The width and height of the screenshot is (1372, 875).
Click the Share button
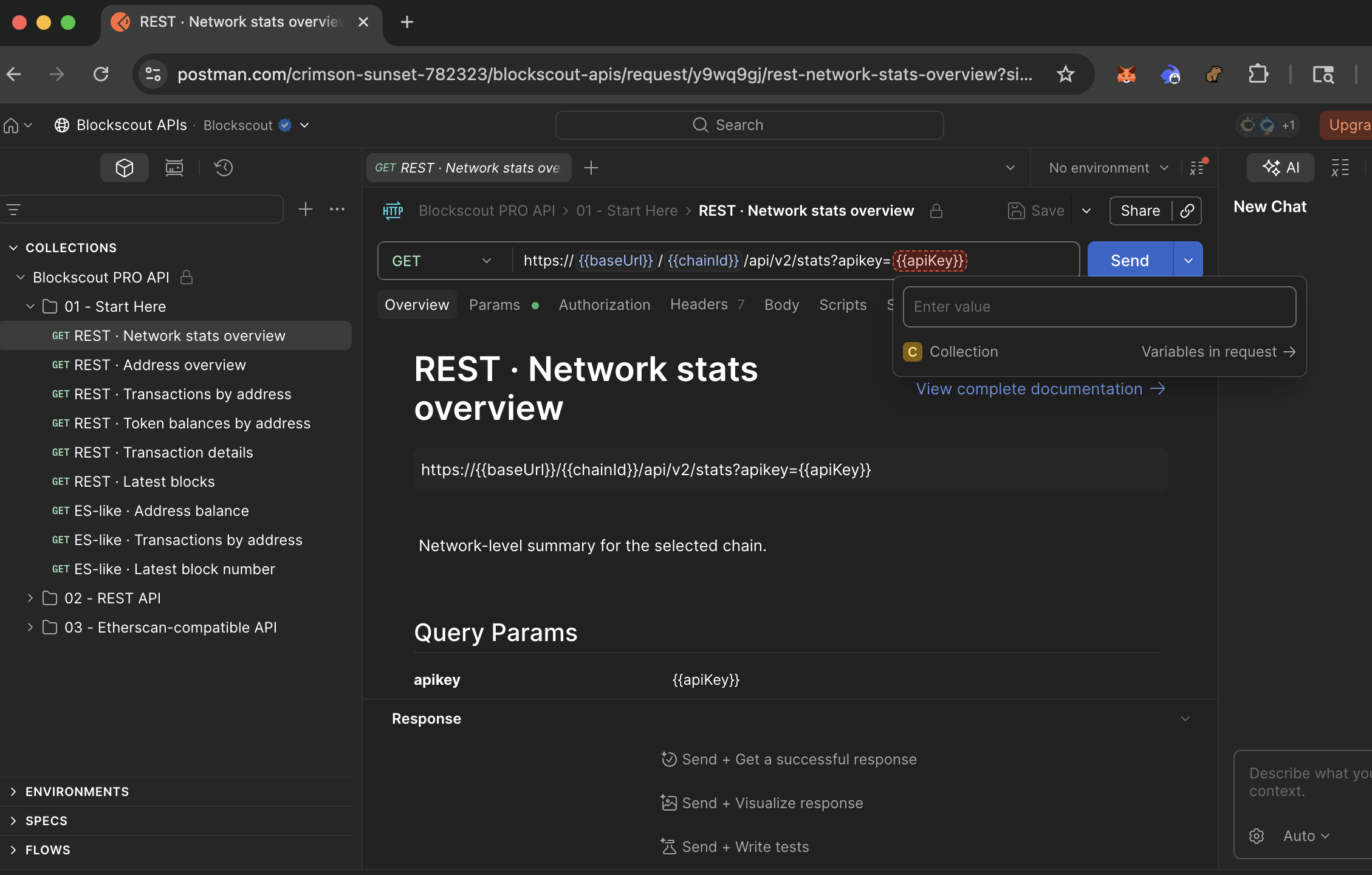(x=1140, y=211)
